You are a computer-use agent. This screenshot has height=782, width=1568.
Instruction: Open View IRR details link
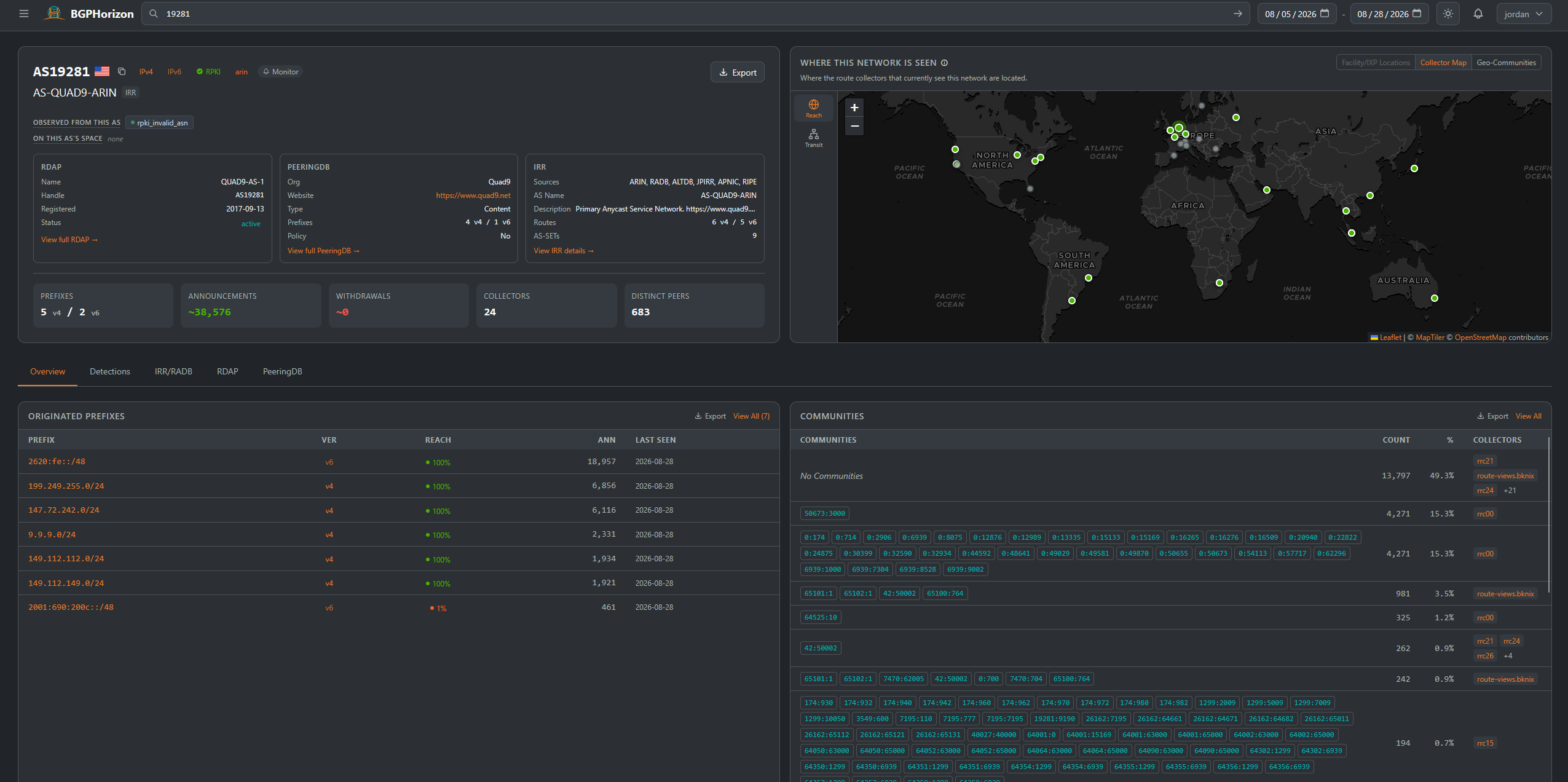(564, 251)
